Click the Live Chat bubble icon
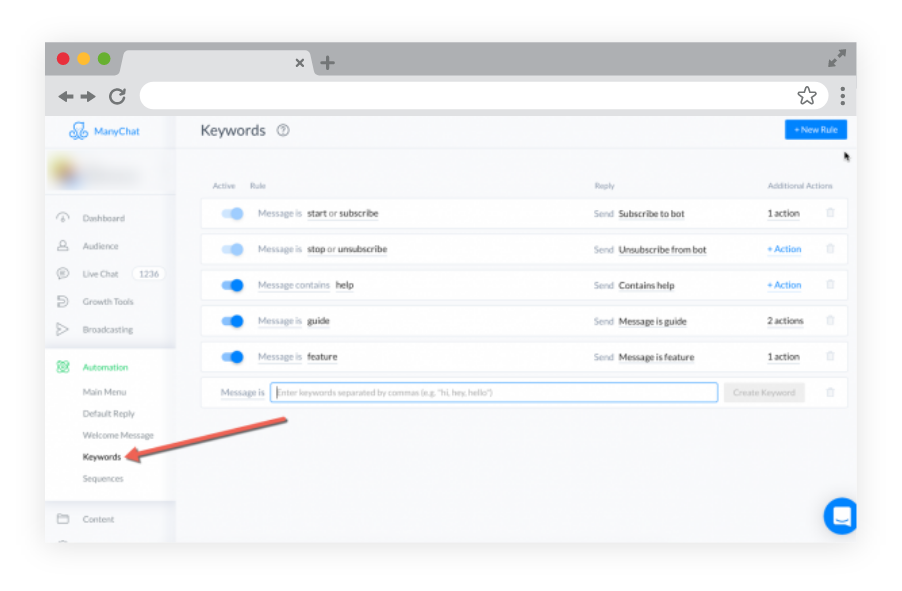 point(63,273)
